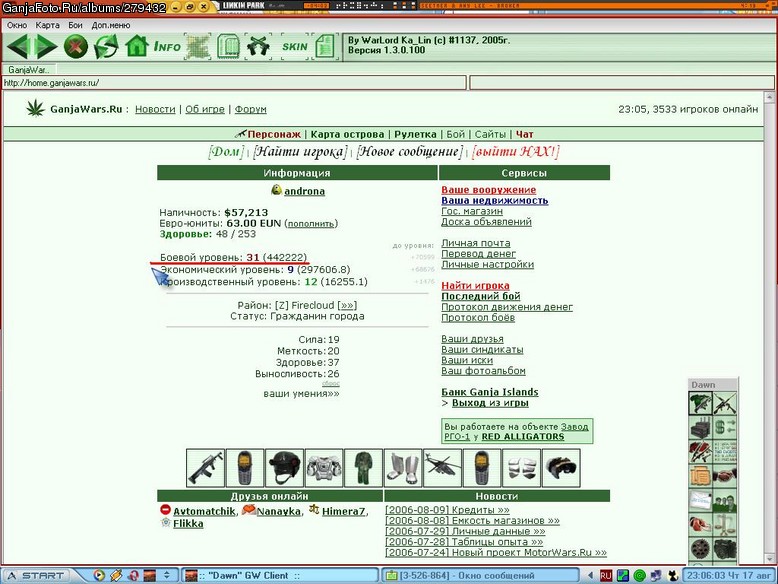Screen dimensions: 778x584
Task: Open the SKIN toolbar button
Action: (295, 47)
